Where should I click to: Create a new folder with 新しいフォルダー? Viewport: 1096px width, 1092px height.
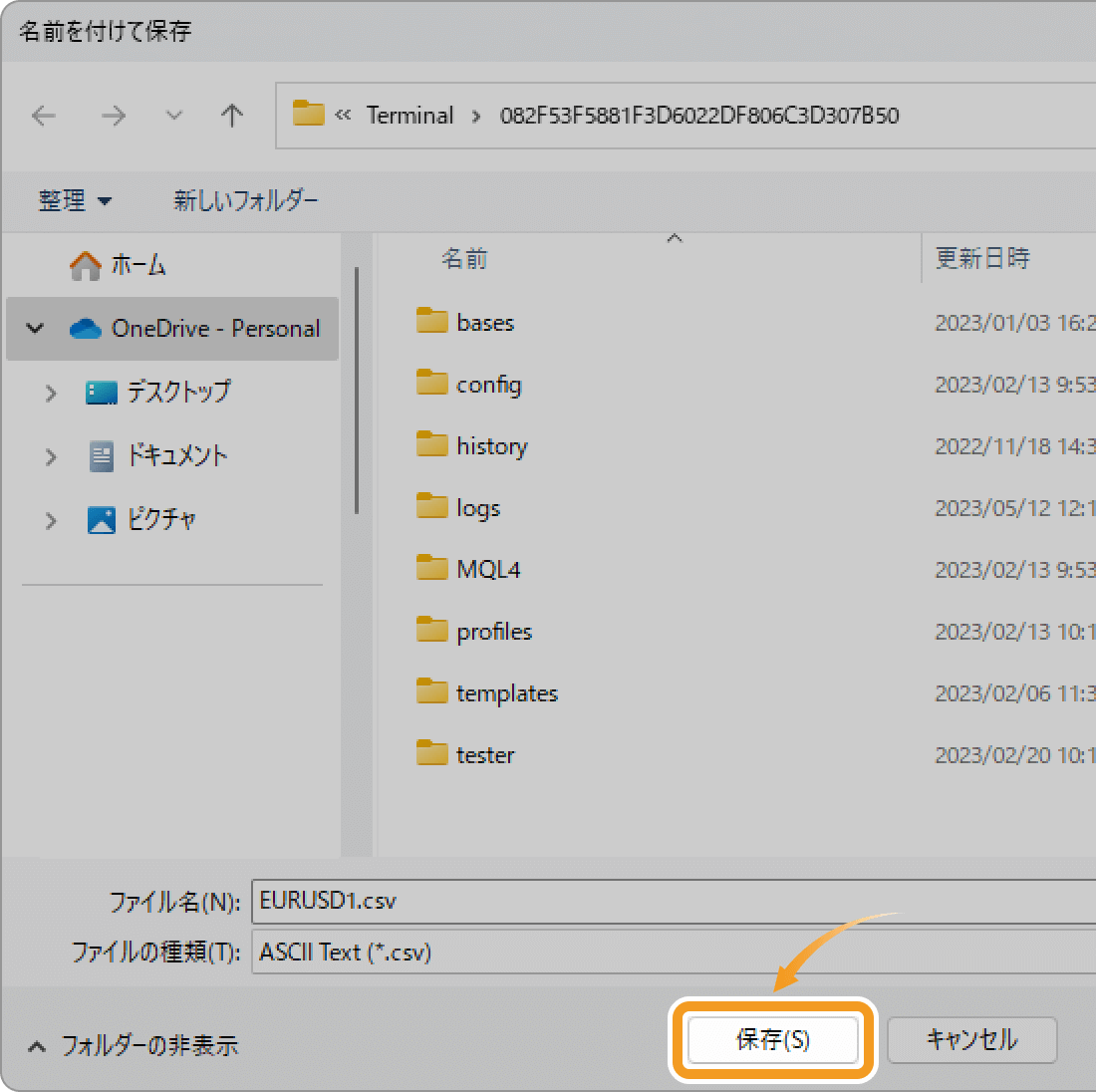coord(246,200)
